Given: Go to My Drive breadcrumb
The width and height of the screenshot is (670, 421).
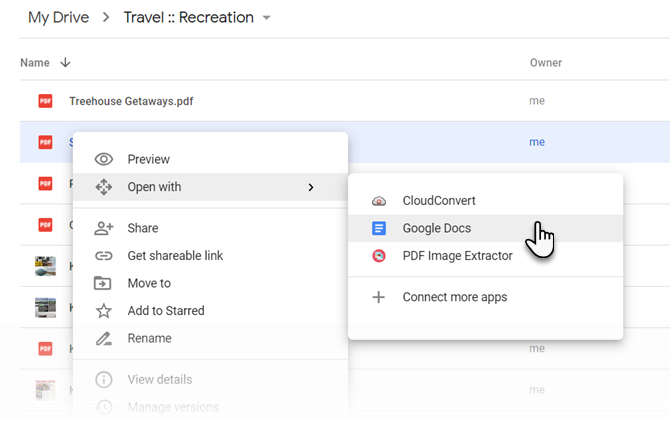Looking at the screenshot, I should coord(58,18).
